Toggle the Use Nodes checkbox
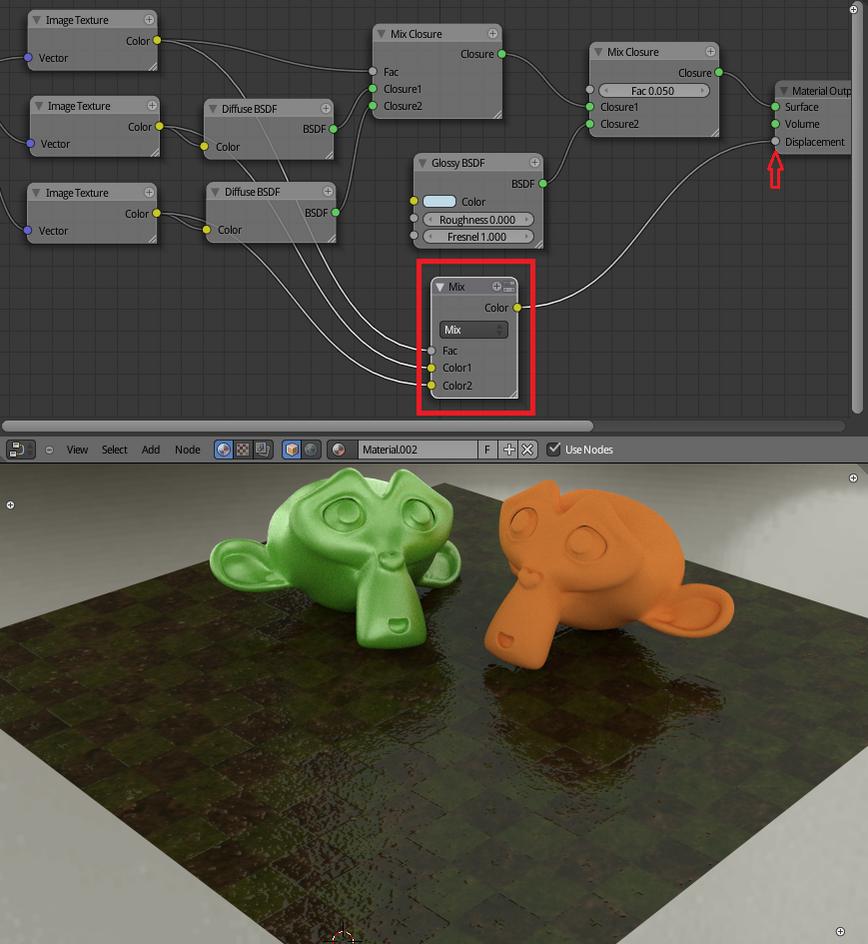 [x=553, y=449]
